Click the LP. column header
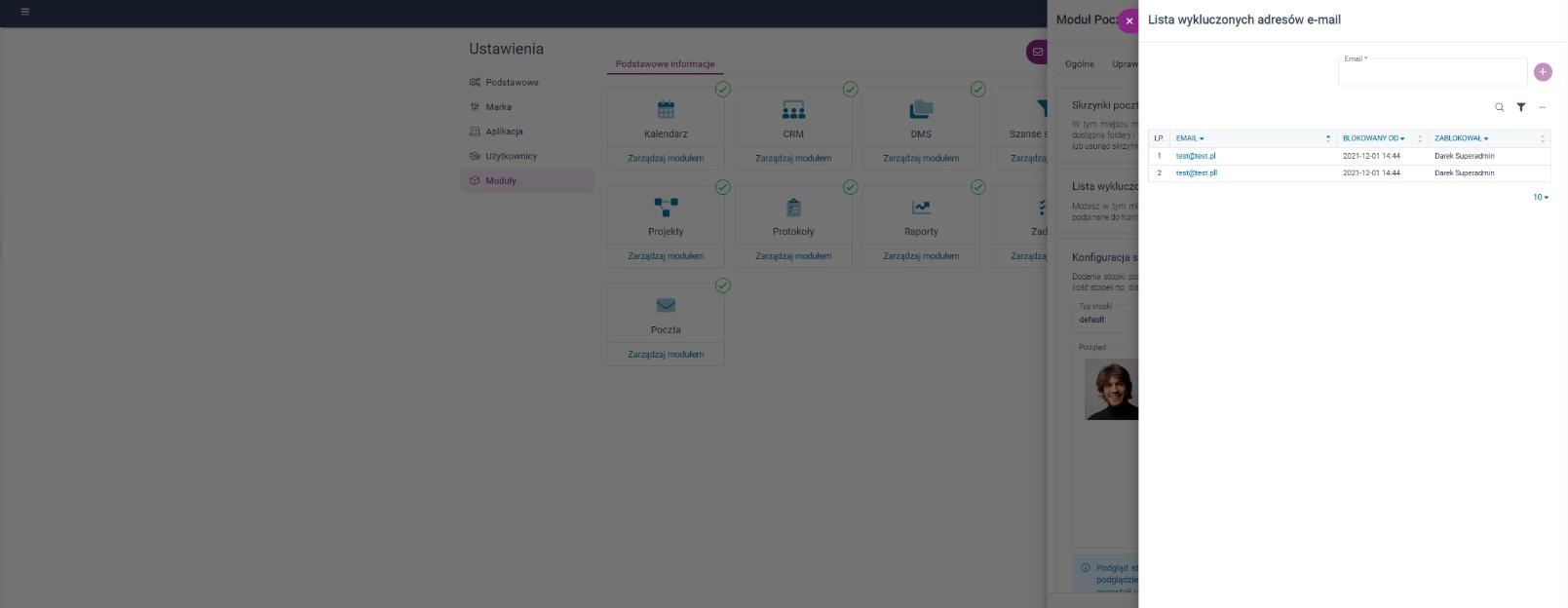The height and width of the screenshot is (608, 1568). 1159,138
